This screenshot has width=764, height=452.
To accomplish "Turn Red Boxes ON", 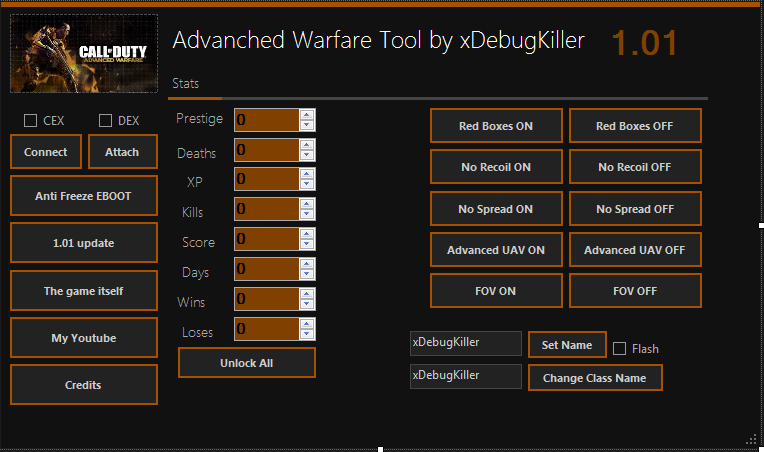I will [496, 126].
